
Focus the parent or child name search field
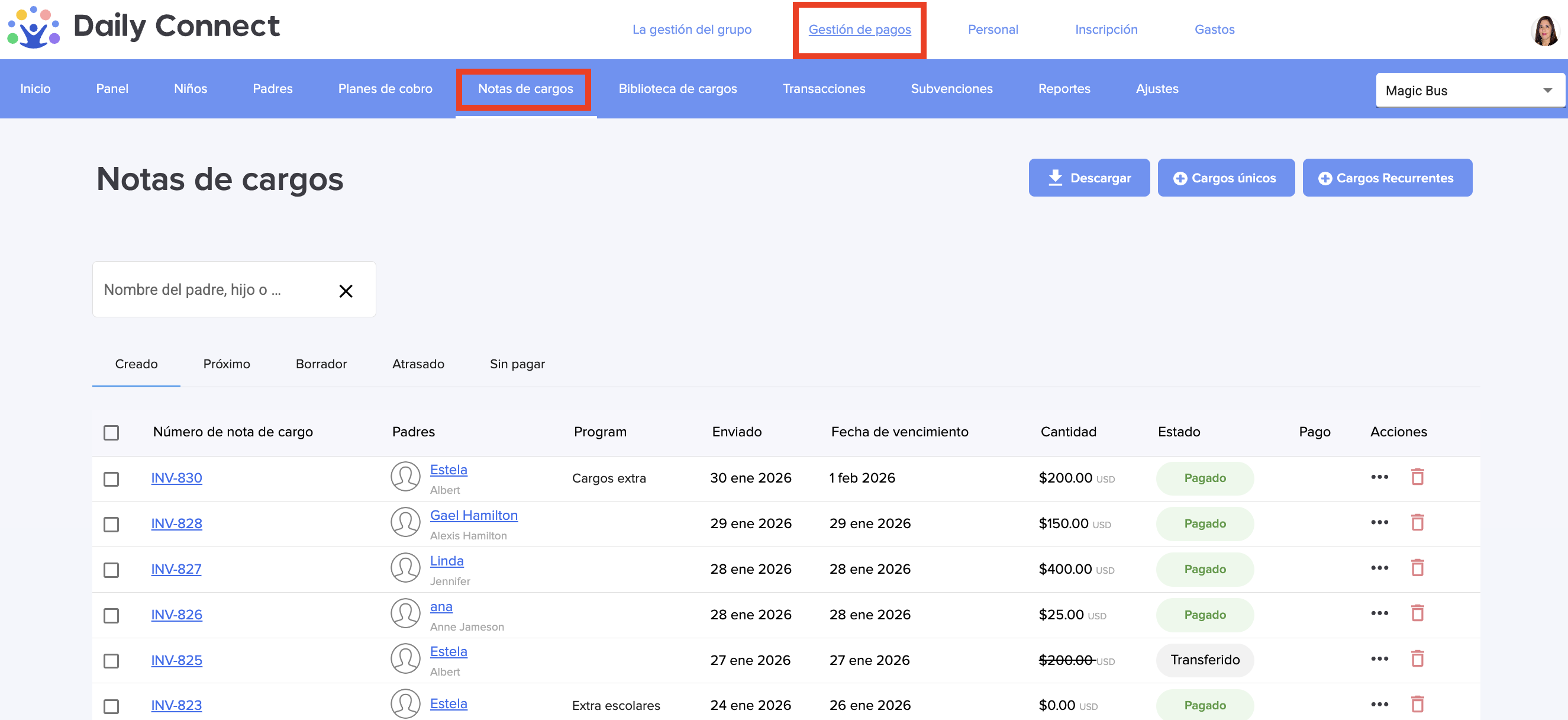coord(213,290)
